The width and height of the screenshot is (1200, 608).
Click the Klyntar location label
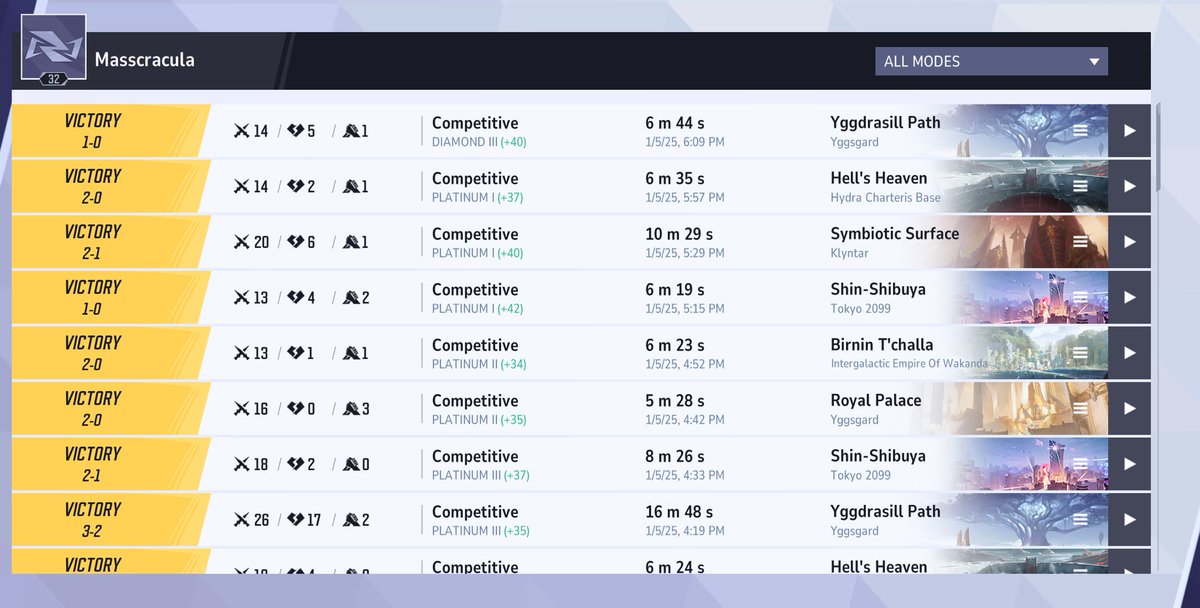(x=849, y=253)
